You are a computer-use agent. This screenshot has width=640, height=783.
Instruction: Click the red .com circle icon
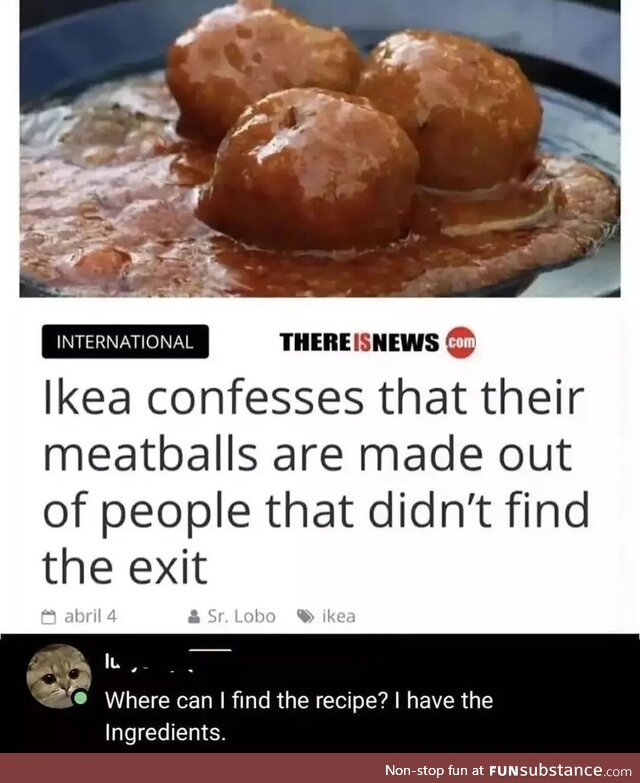coord(461,343)
